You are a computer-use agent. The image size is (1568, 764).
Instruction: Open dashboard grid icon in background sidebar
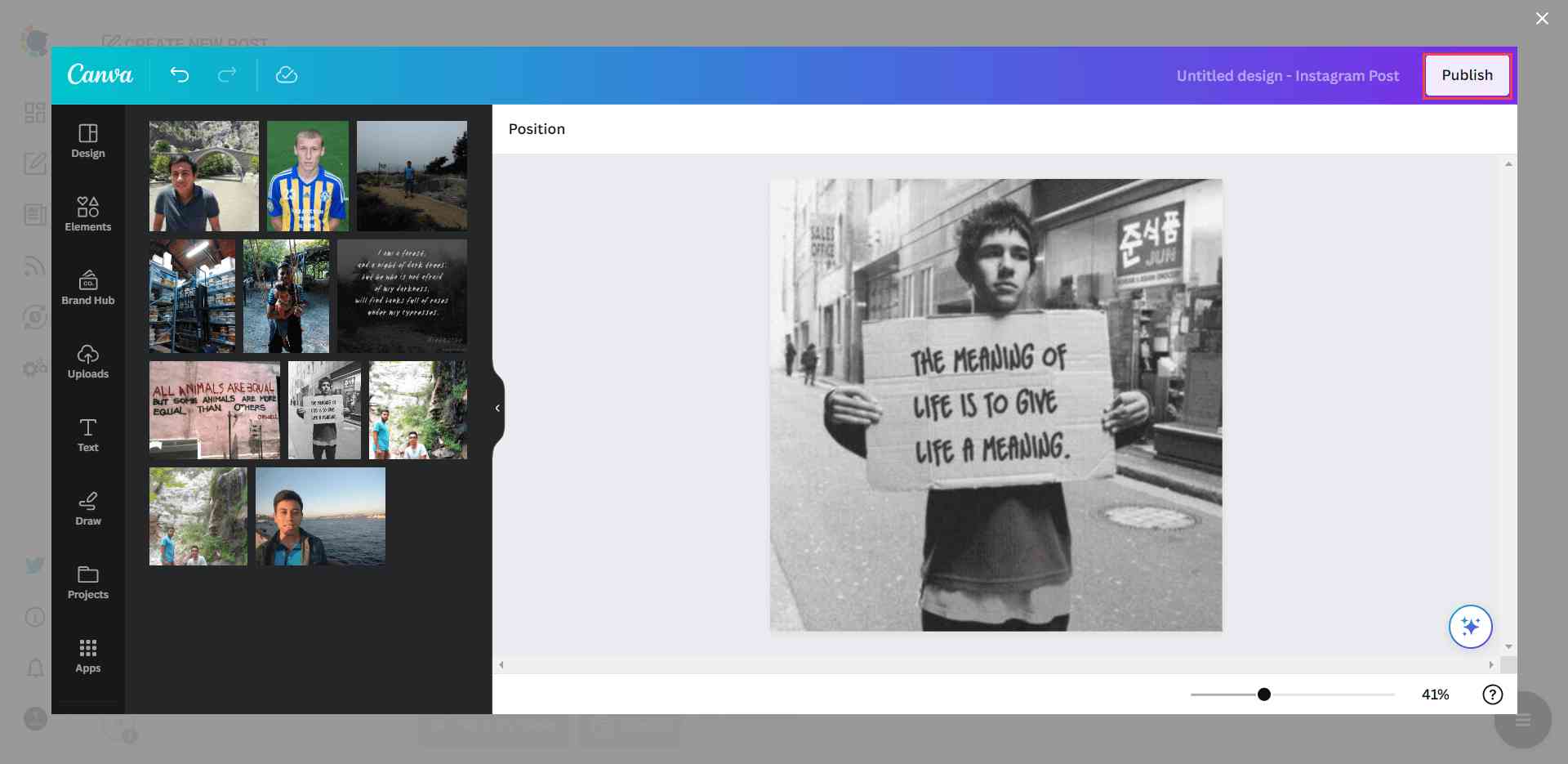click(34, 112)
